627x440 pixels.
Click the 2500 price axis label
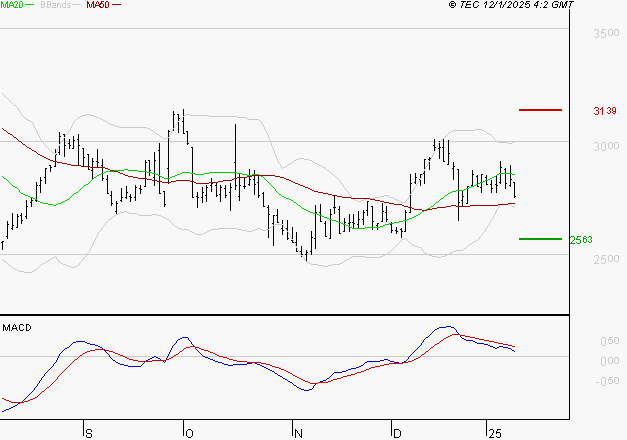click(x=606, y=260)
